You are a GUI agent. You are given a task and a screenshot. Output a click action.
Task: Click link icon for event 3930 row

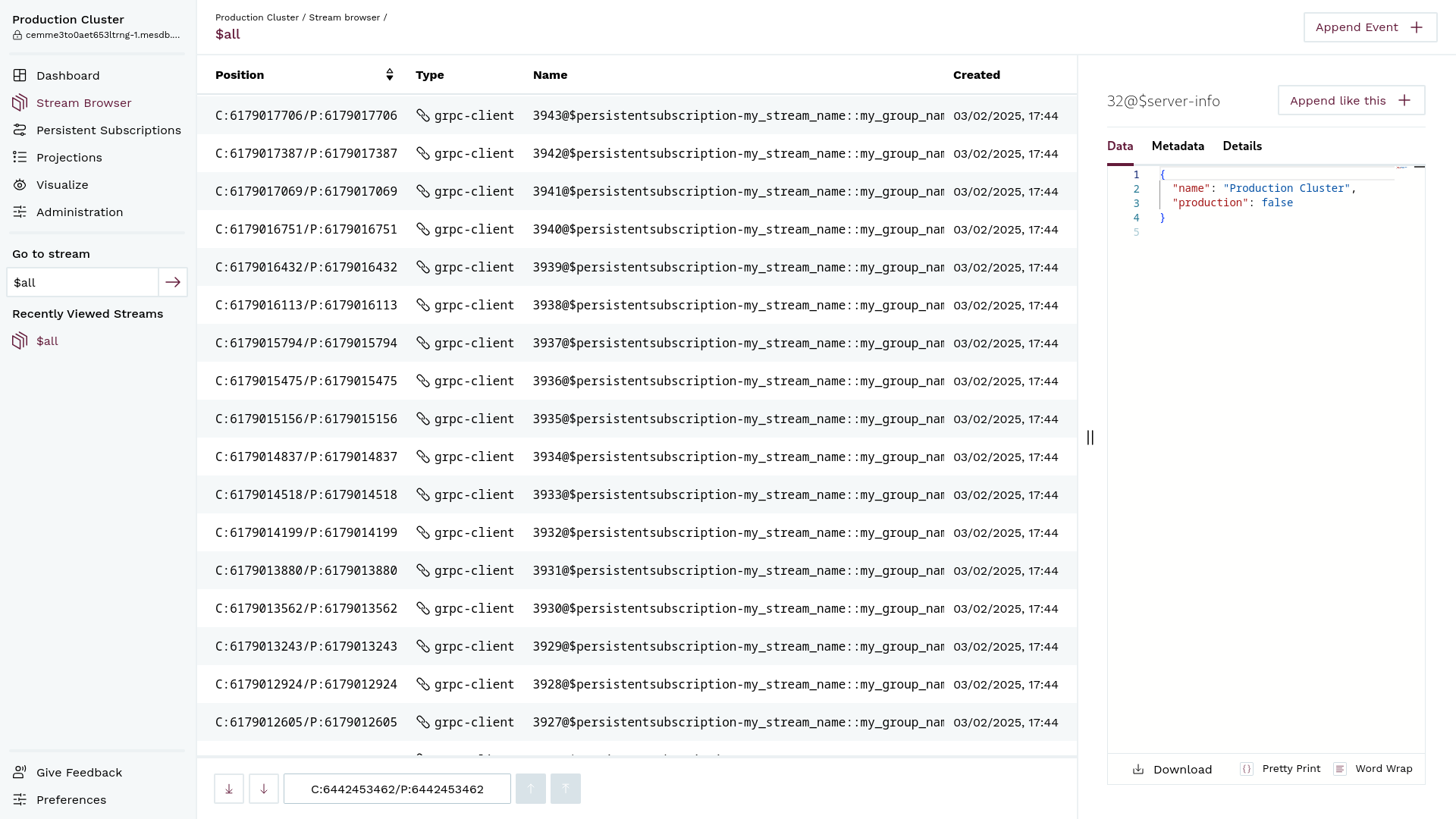coord(423,609)
